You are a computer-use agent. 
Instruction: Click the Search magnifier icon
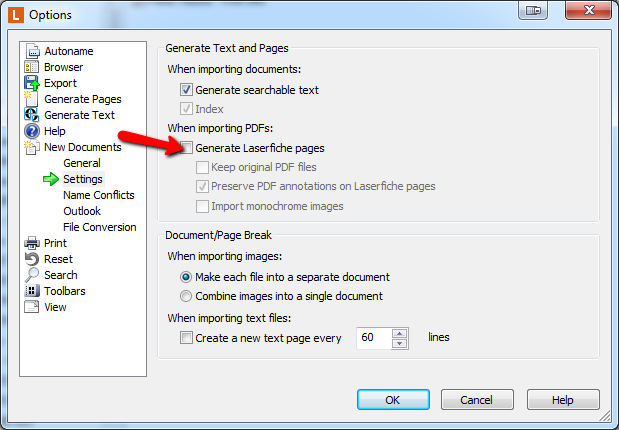pos(32,275)
